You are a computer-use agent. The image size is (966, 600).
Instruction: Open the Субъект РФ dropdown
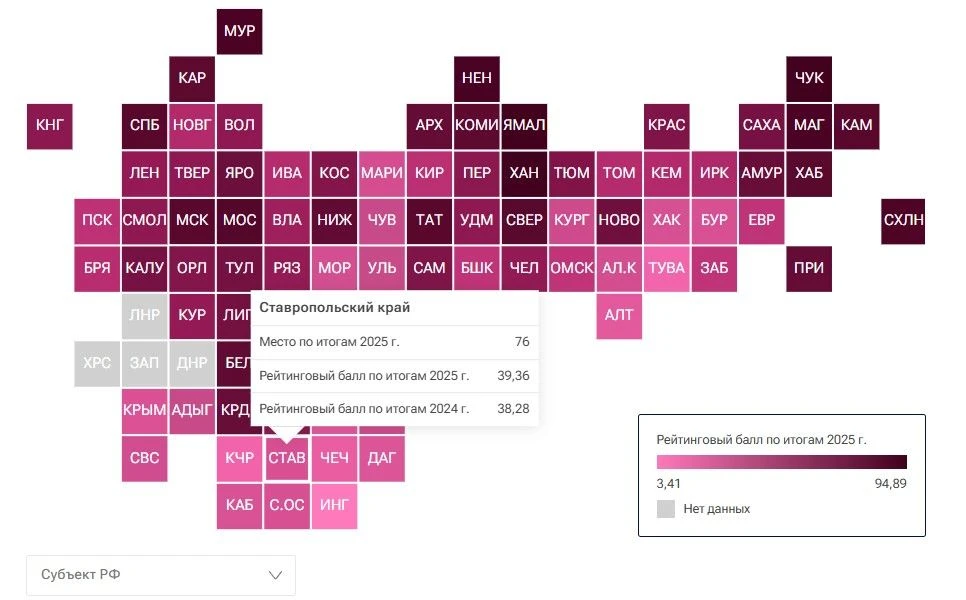(x=161, y=575)
